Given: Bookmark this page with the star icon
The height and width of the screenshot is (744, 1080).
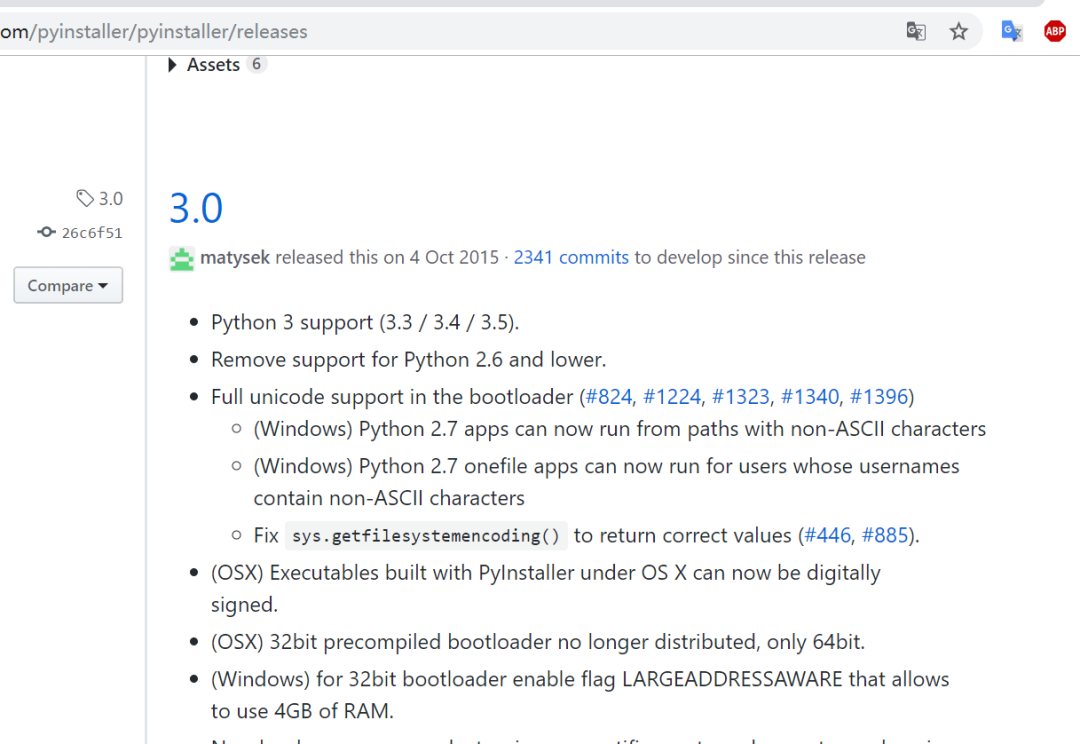Looking at the screenshot, I should coord(959,31).
